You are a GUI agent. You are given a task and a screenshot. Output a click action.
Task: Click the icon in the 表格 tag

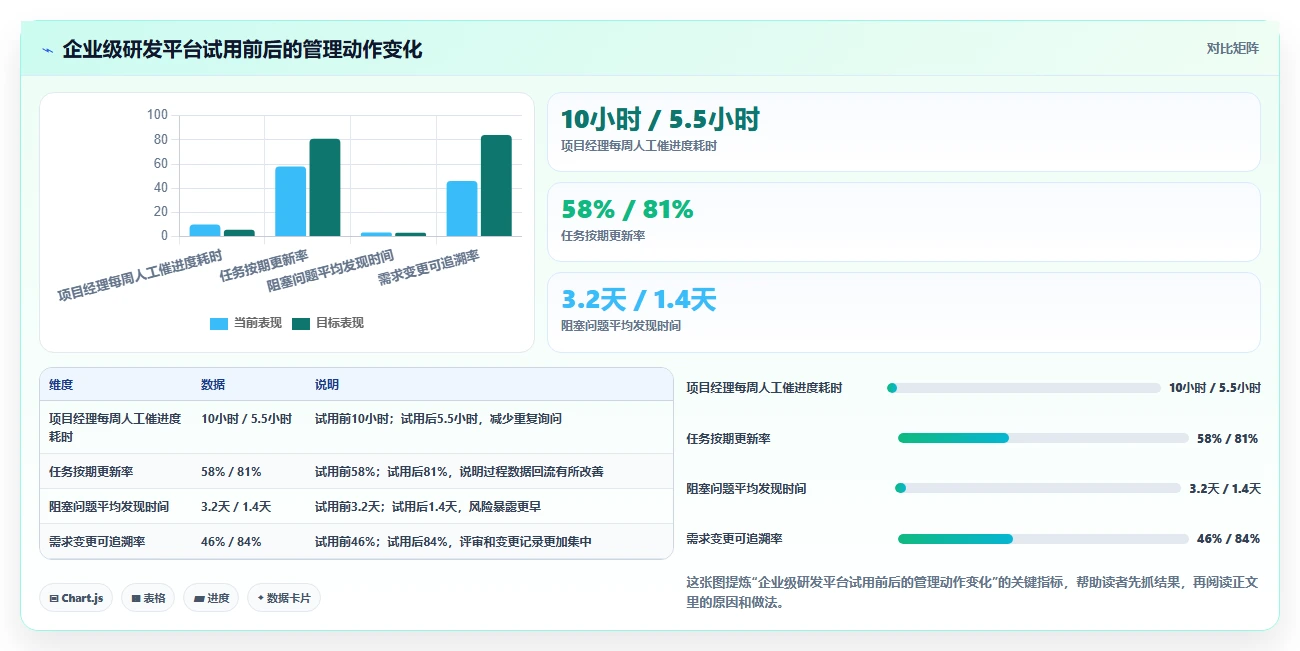[x=135, y=598]
